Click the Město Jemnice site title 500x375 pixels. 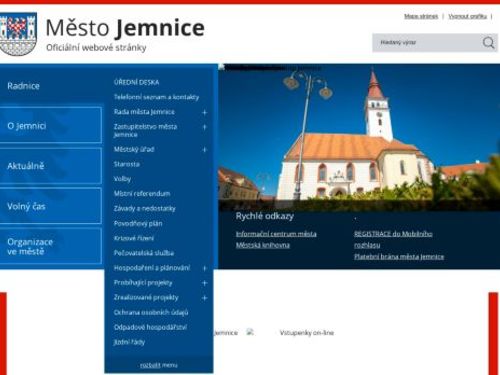coord(125,27)
